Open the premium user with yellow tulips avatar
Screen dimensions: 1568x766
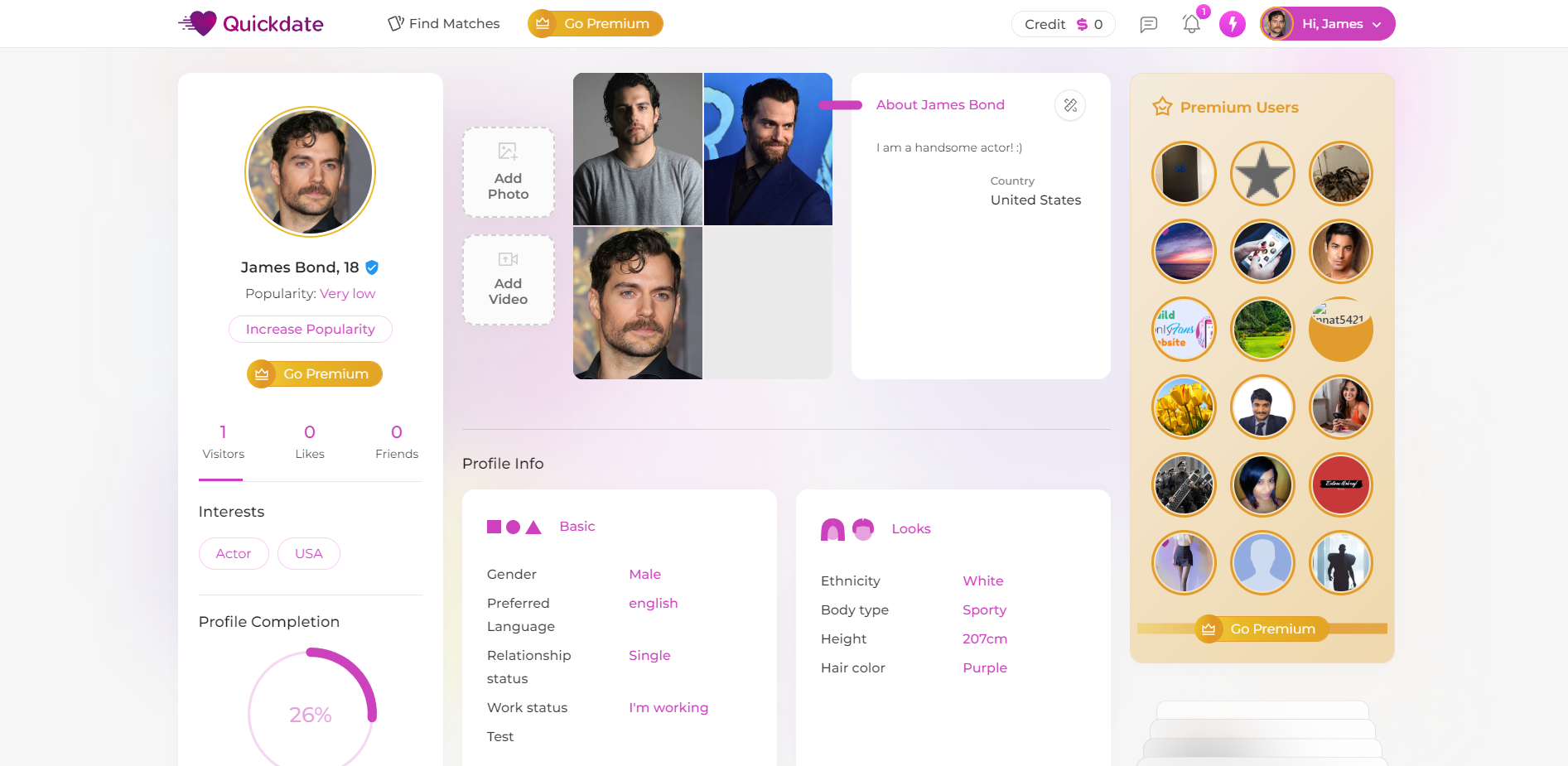point(1184,407)
